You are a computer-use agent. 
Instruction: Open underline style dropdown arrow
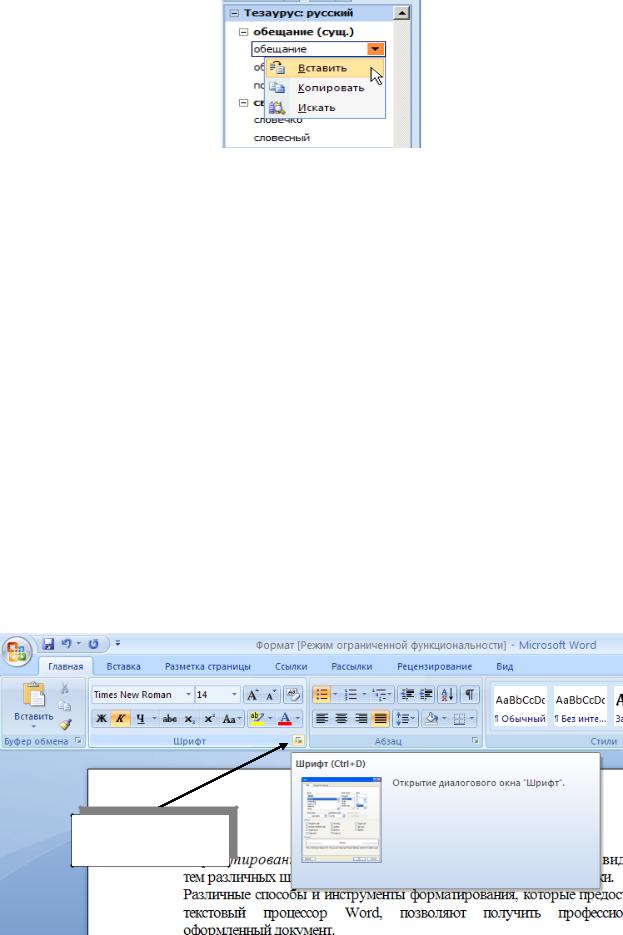tap(154, 719)
